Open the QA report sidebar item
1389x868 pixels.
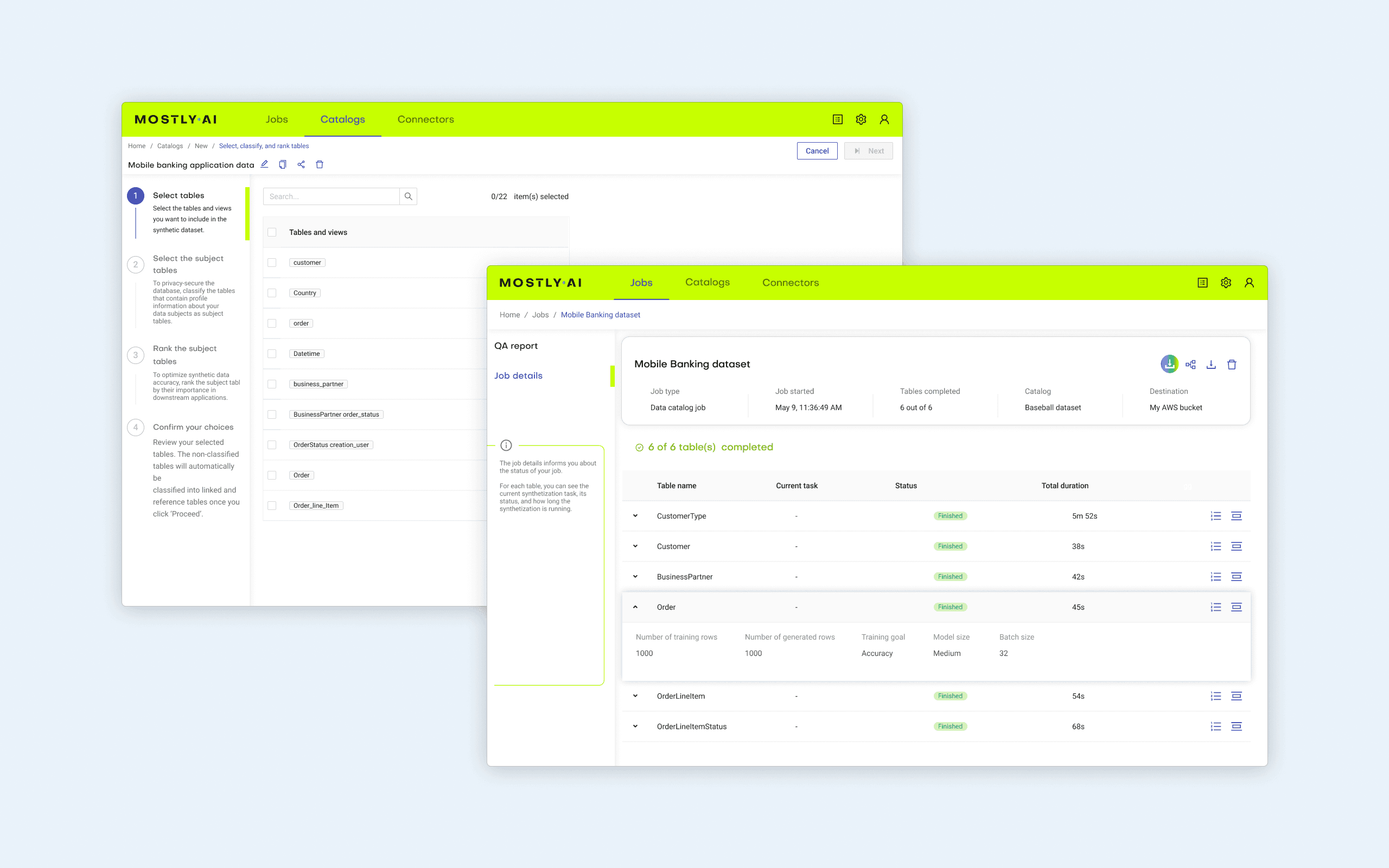[x=516, y=346]
